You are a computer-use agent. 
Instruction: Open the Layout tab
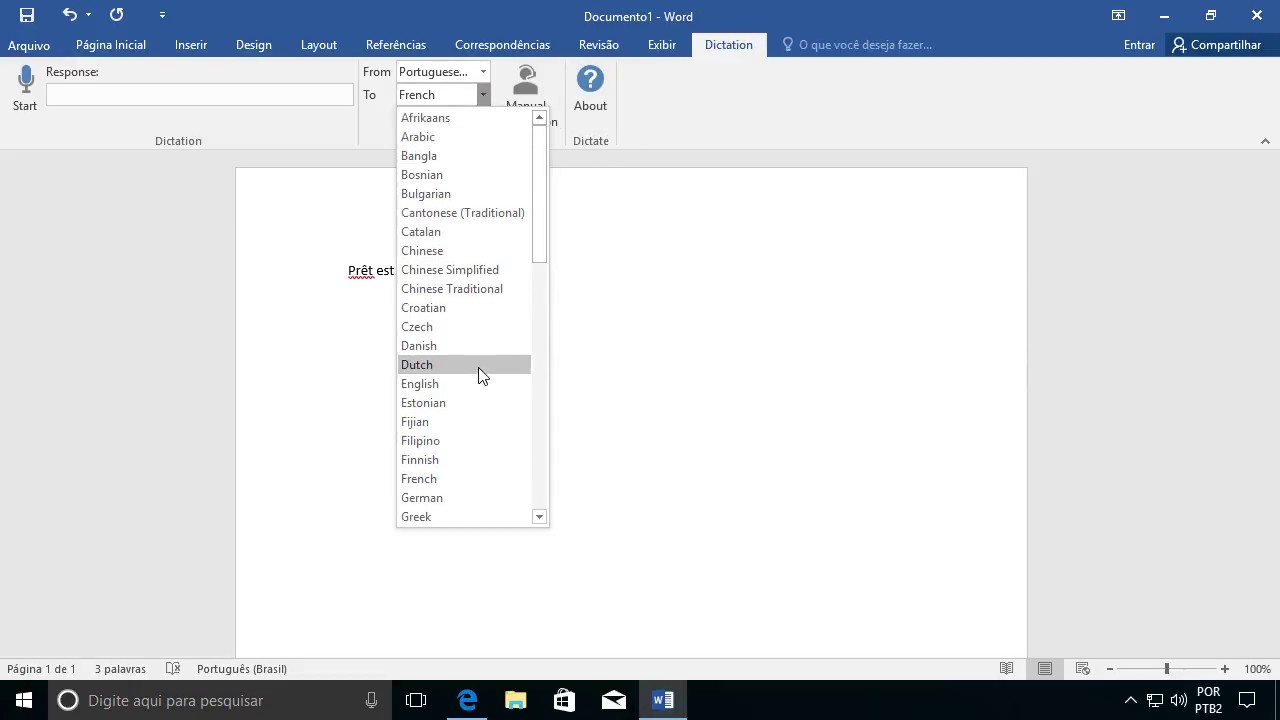(x=319, y=45)
